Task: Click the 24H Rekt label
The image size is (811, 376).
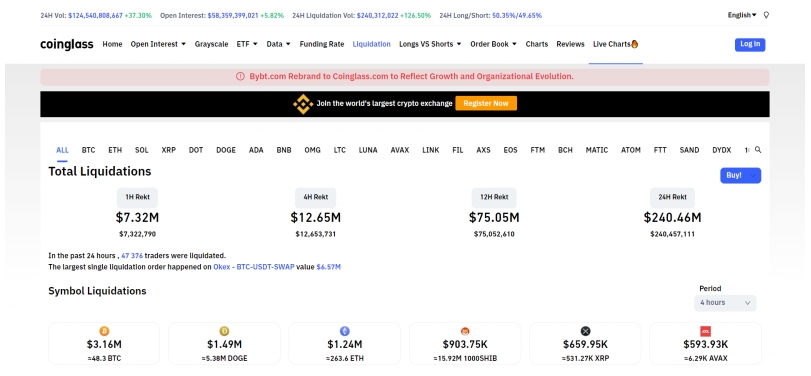Action: click(672, 198)
